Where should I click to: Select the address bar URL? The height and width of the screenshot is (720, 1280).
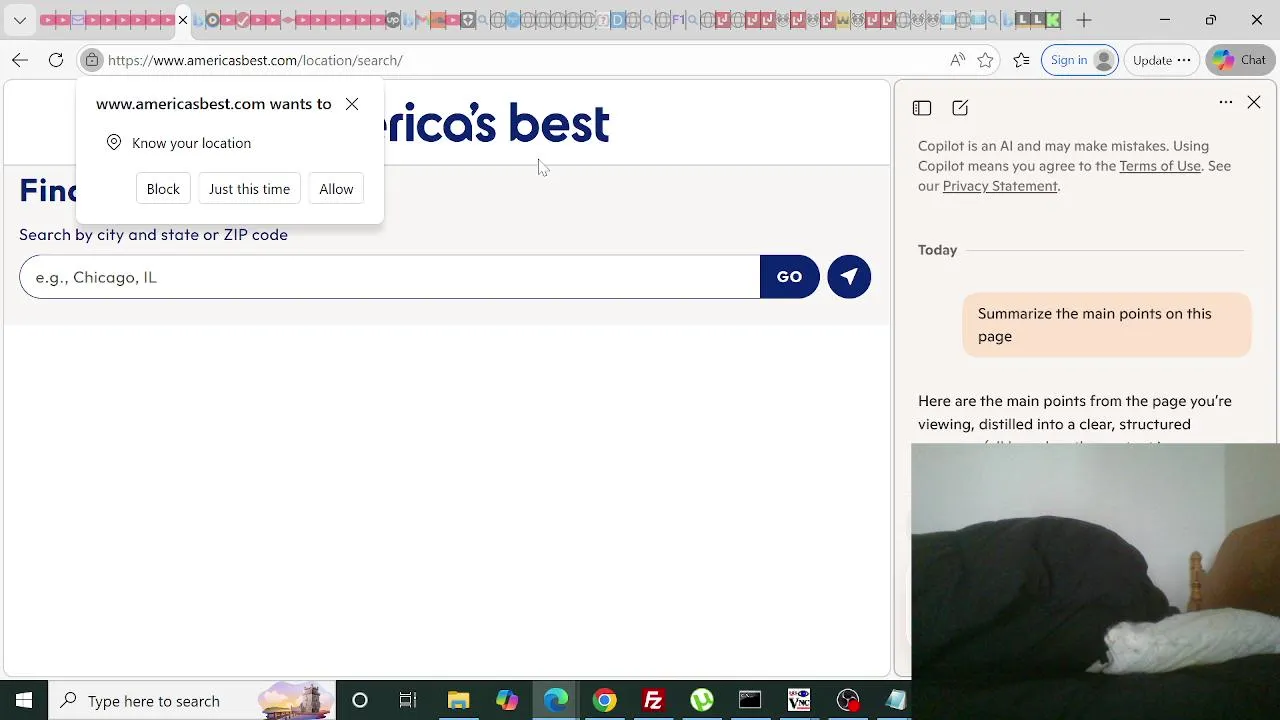pyautogui.click(x=255, y=60)
